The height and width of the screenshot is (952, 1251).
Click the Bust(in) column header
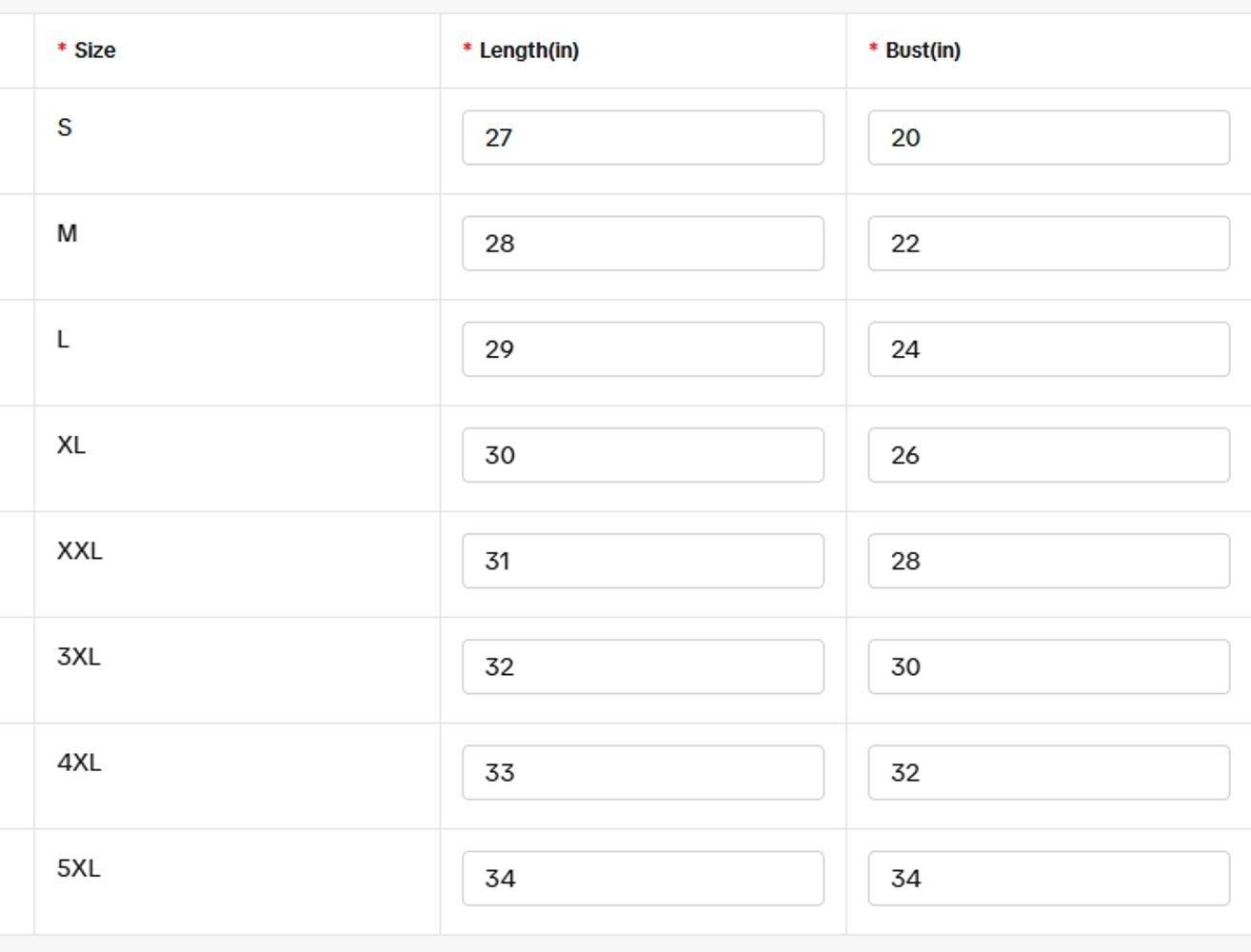click(923, 50)
